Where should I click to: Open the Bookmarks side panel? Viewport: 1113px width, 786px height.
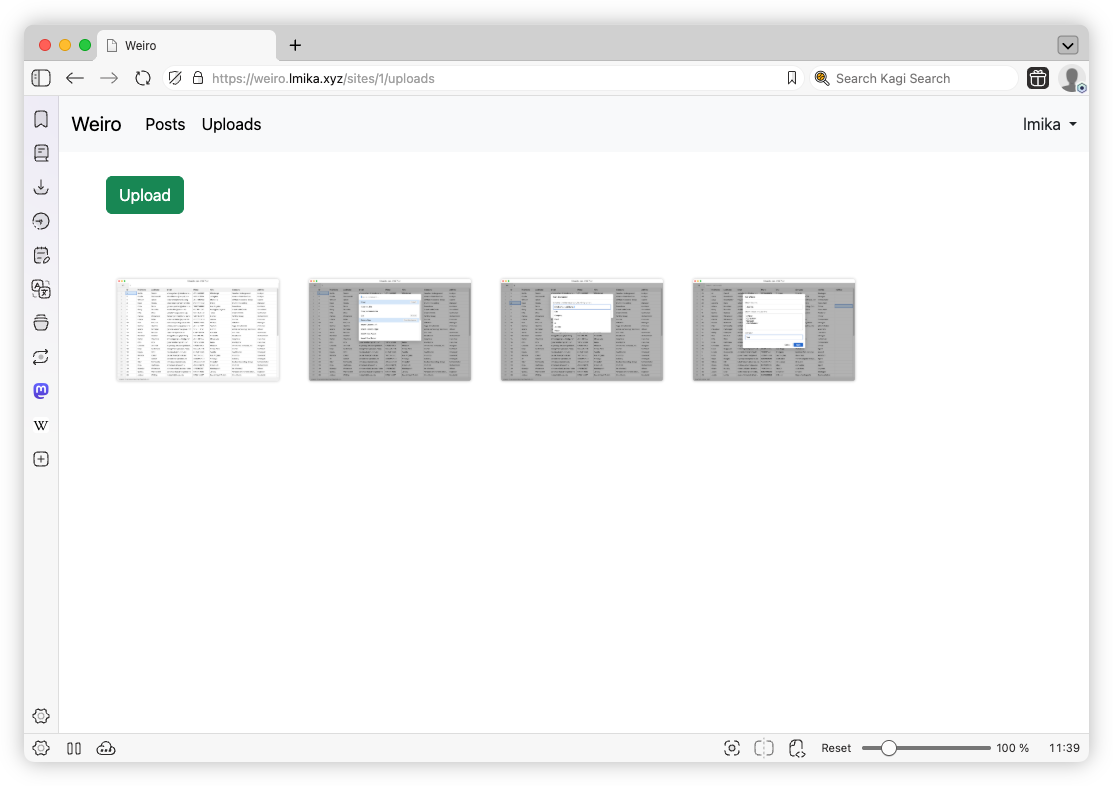[41, 120]
